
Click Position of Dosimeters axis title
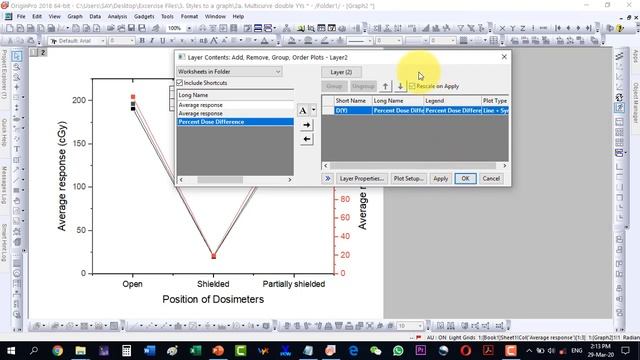[x=213, y=299]
